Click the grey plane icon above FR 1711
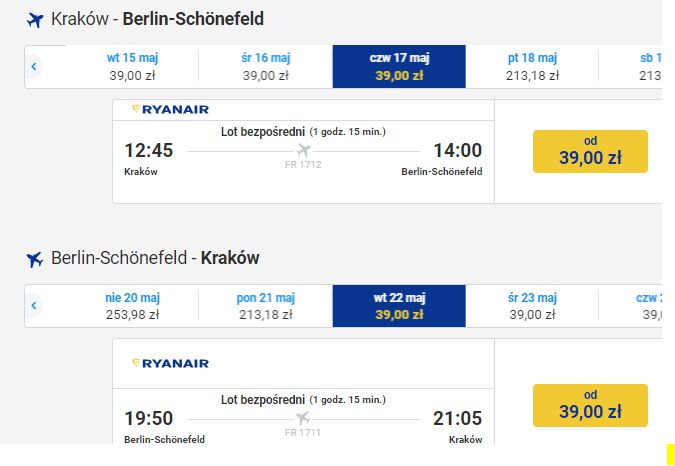The height and width of the screenshot is (466, 675). click(x=303, y=418)
